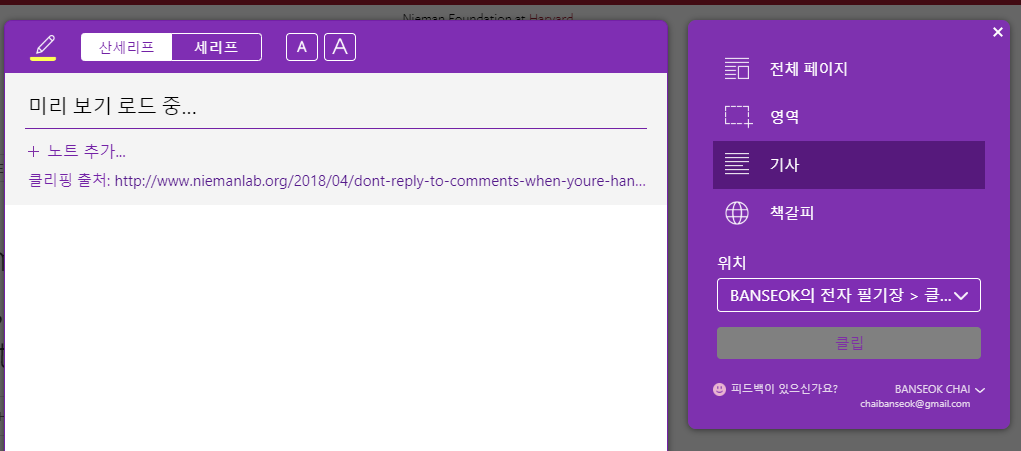Select the highlighter pen tool
The image size is (1021, 451).
pos(43,47)
